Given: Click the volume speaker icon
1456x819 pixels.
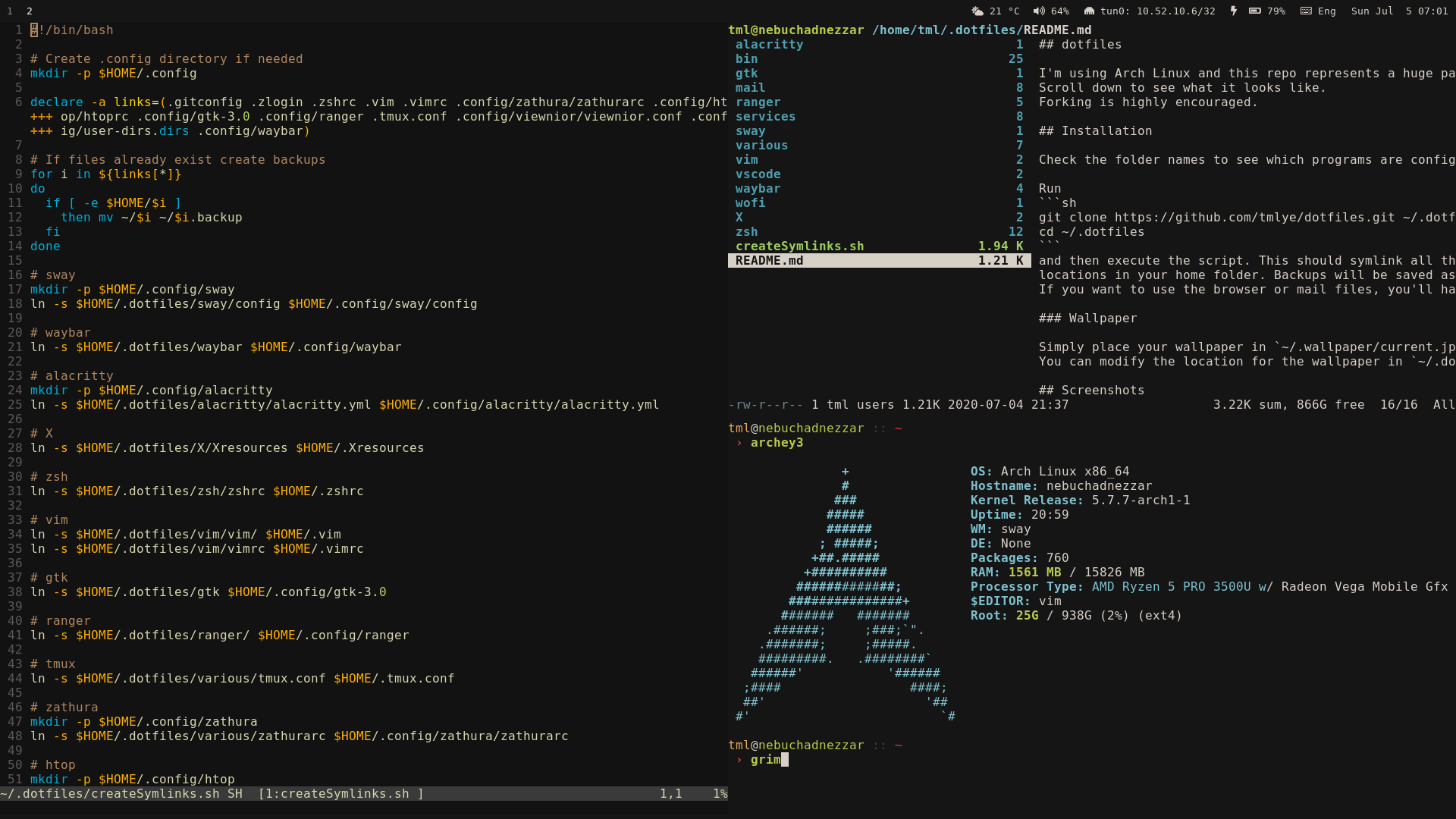Looking at the screenshot, I should pyautogui.click(x=1039, y=11).
